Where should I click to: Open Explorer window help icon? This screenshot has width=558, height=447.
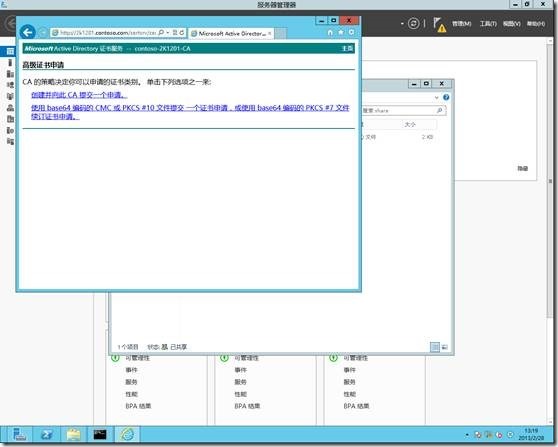[x=446, y=98]
